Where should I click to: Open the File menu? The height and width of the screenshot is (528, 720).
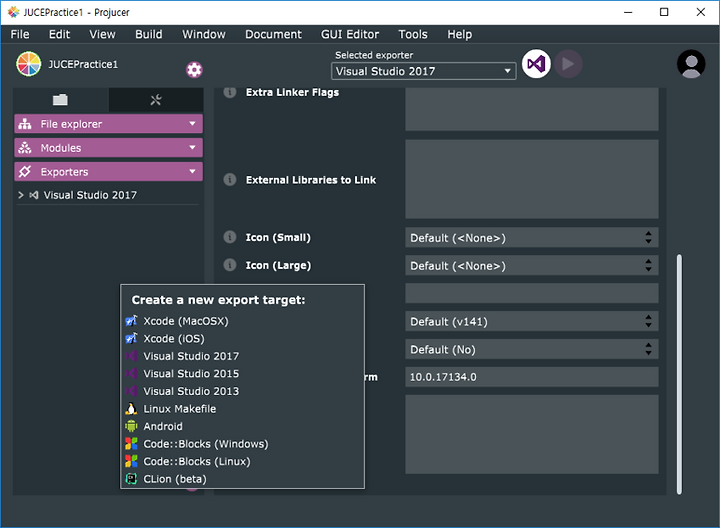pyautogui.click(x=20, y=34)
